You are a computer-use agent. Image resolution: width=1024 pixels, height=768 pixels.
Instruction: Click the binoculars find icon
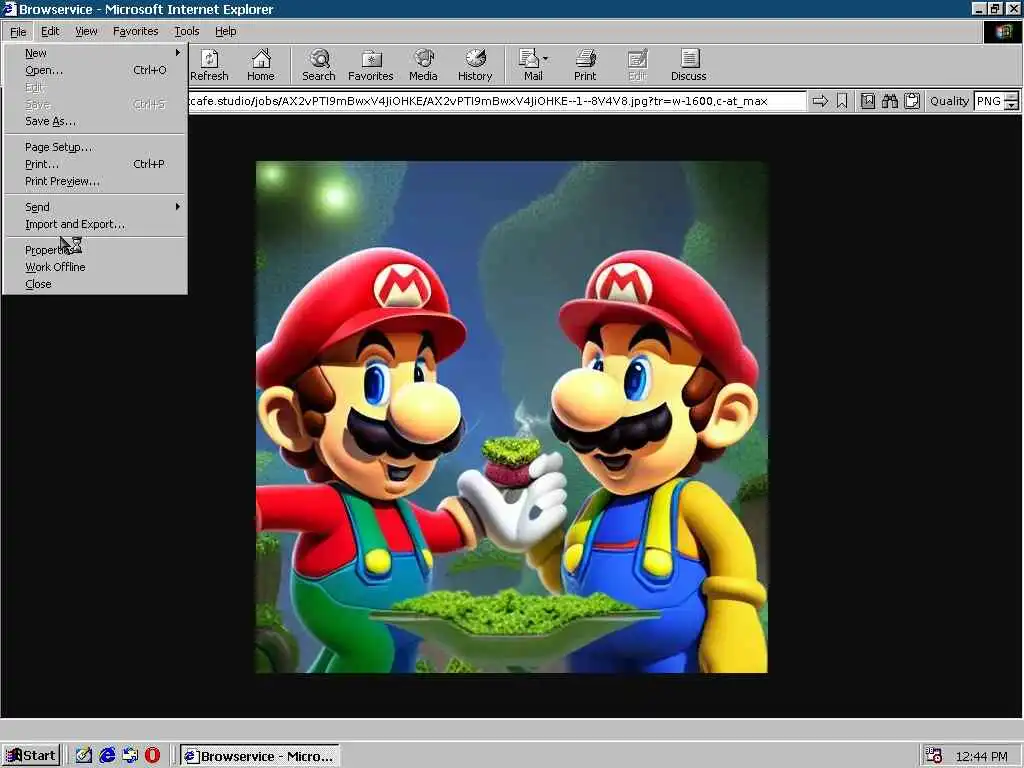tap(889, 101)
